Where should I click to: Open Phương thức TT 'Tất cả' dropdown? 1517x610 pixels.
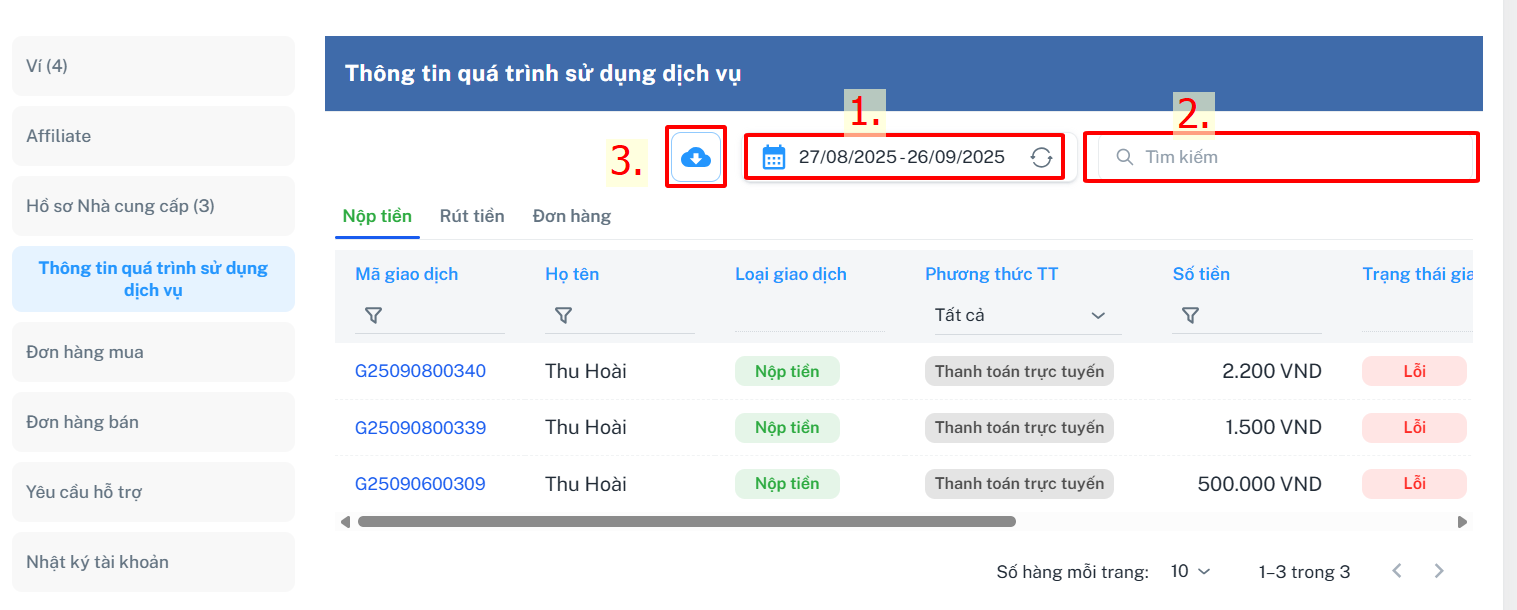click(1020, 315)
